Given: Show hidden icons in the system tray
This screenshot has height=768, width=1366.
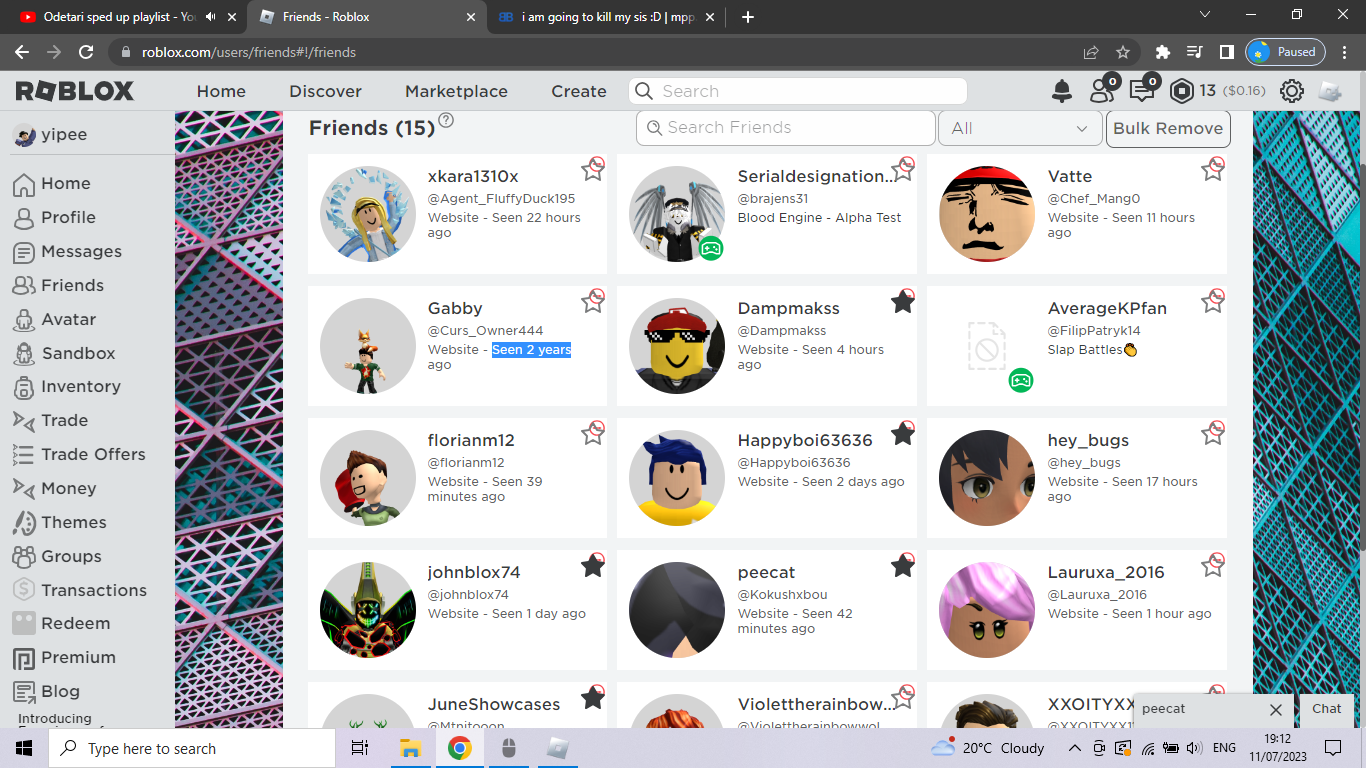Looking at the screenshot, I should [1074, 748].
